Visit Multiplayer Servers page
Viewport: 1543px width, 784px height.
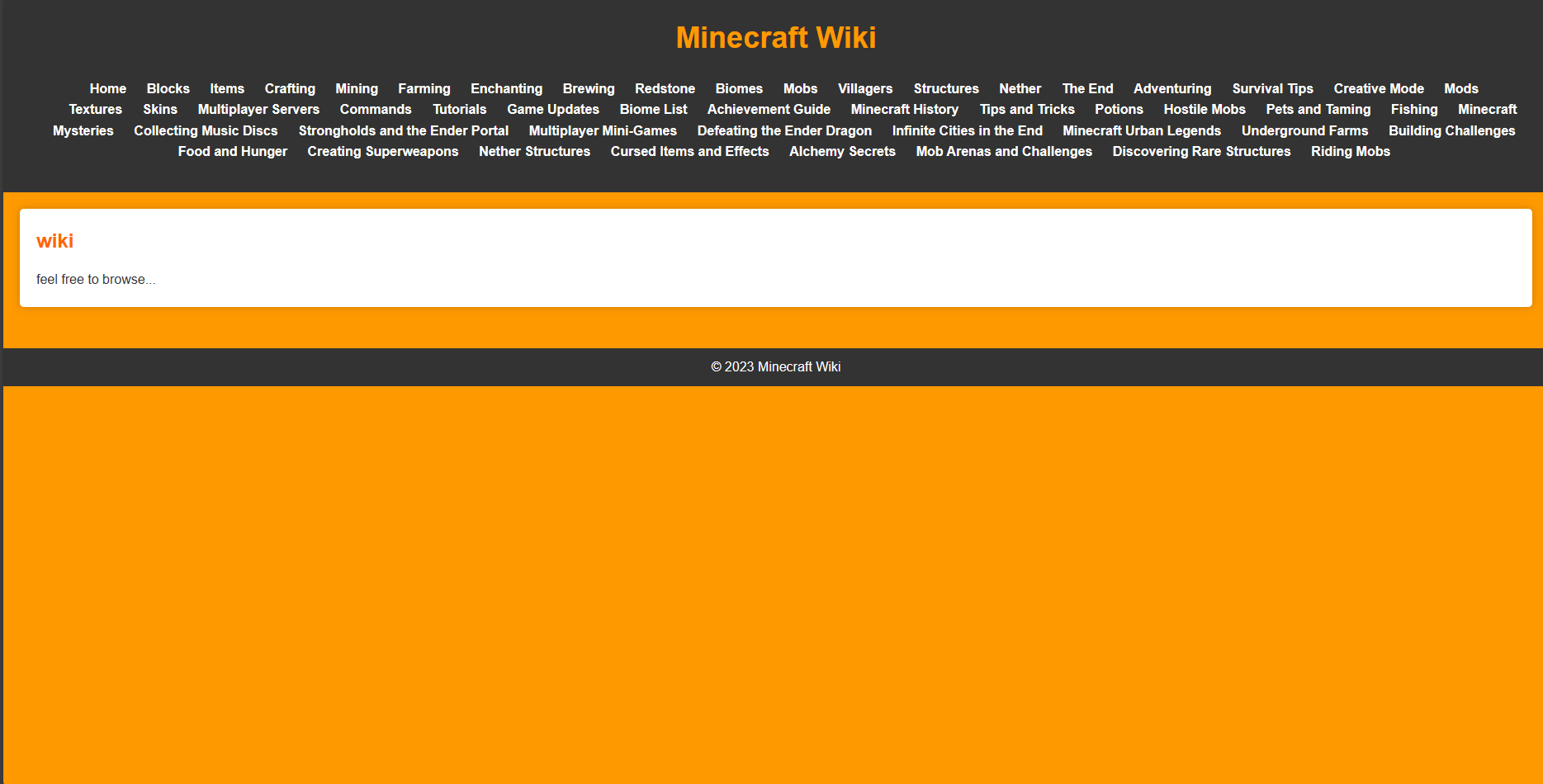pos(258,109)
